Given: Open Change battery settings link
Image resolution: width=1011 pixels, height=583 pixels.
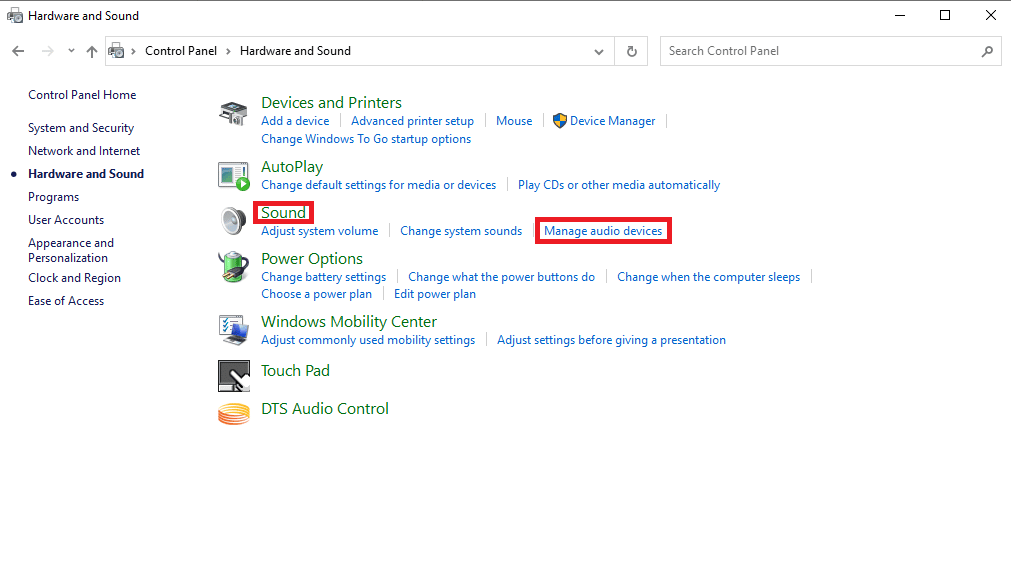Looking at the screenshot, I should tap(323, 277).
